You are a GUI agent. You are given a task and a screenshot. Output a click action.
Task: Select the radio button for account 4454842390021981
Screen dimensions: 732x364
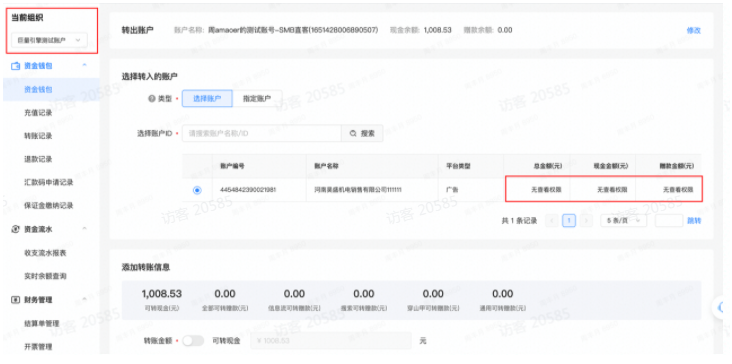point(197,190)
